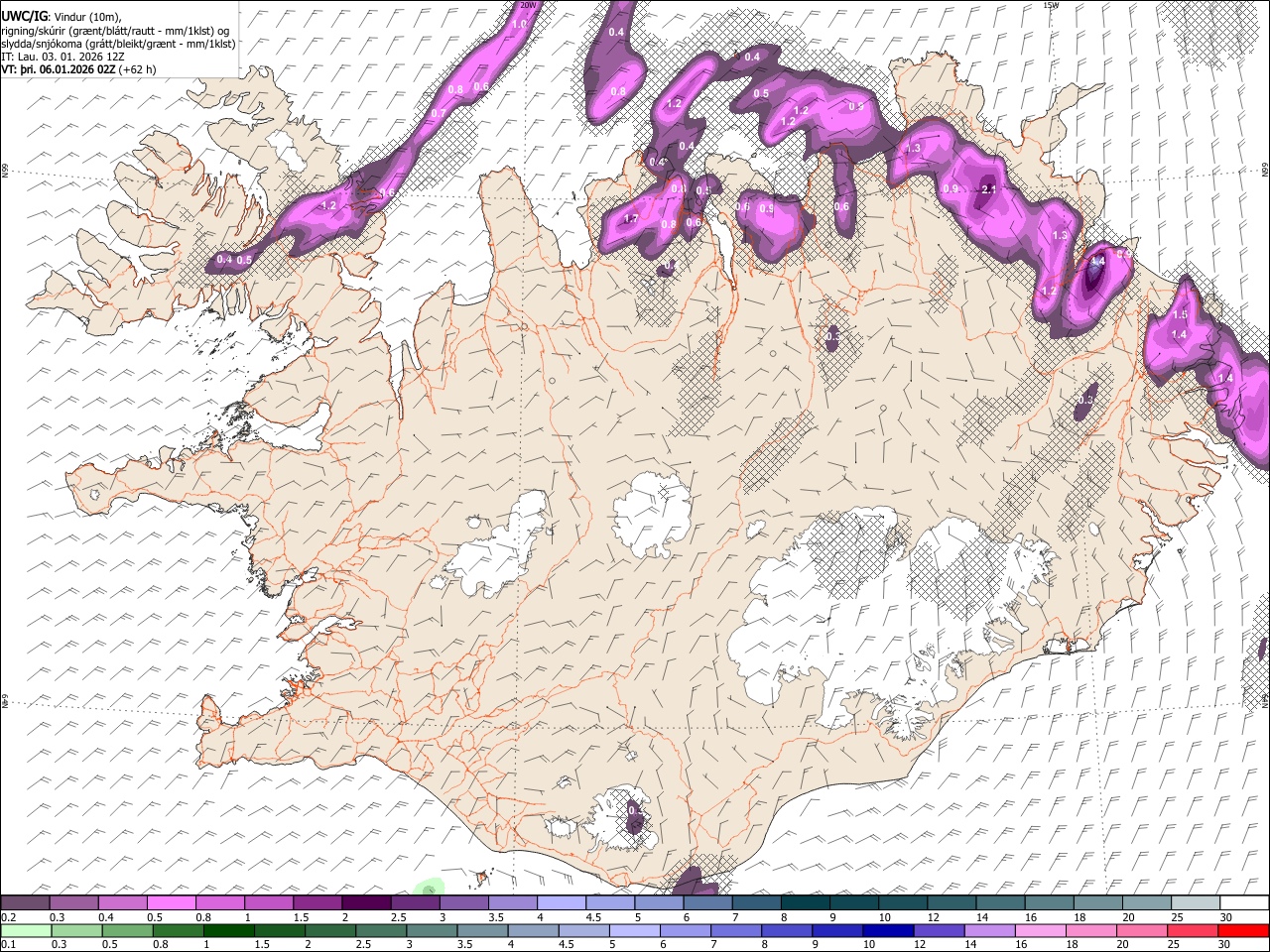Click the '20W' longitude label
Screen dimensions: 1270x952
tap(527, 5)
